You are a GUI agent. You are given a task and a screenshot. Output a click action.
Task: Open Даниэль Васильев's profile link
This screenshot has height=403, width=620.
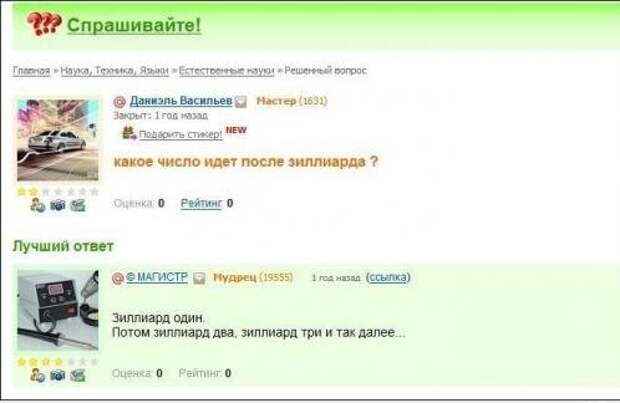click(181, 101)
